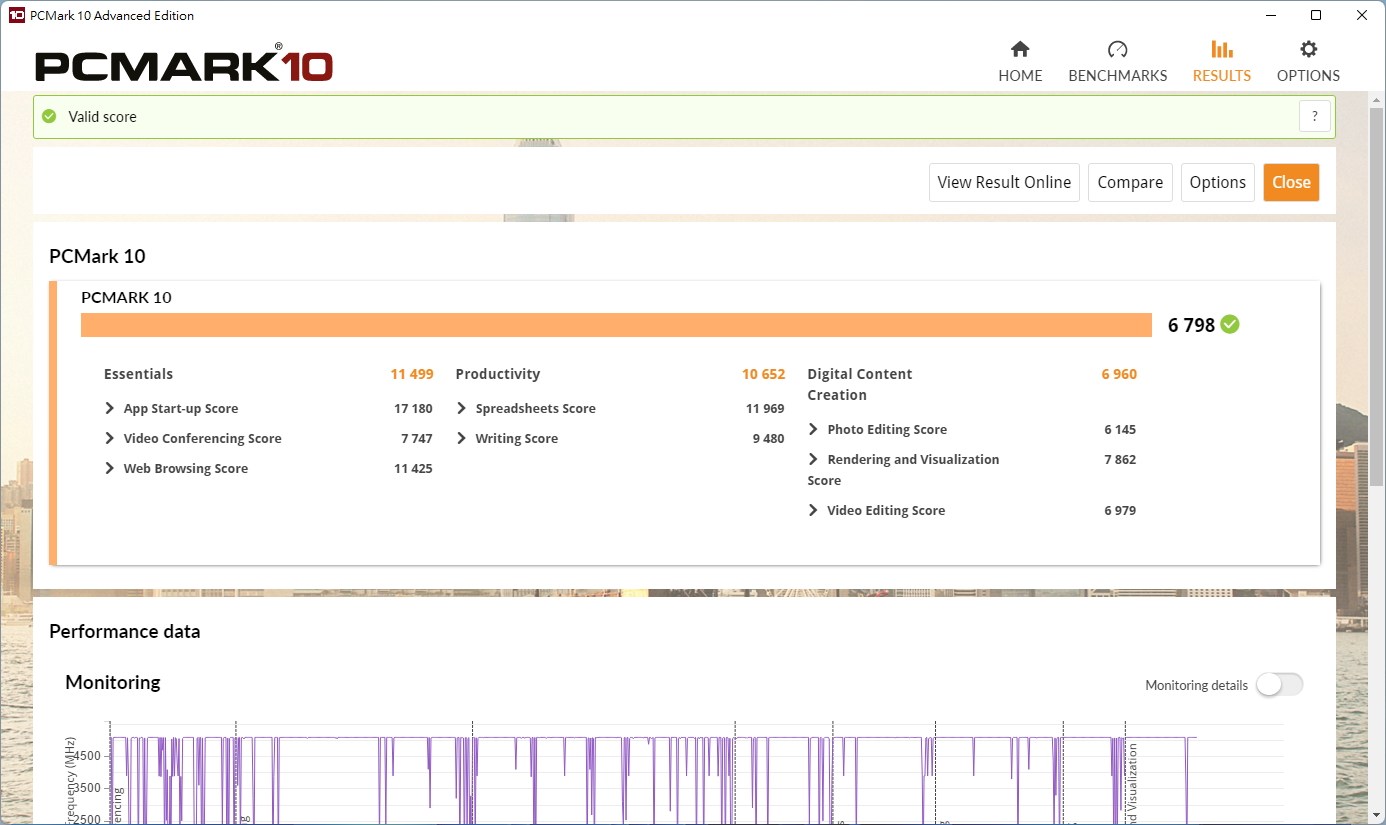
Task: Click the Productivity heading
Action: (497, 374)
